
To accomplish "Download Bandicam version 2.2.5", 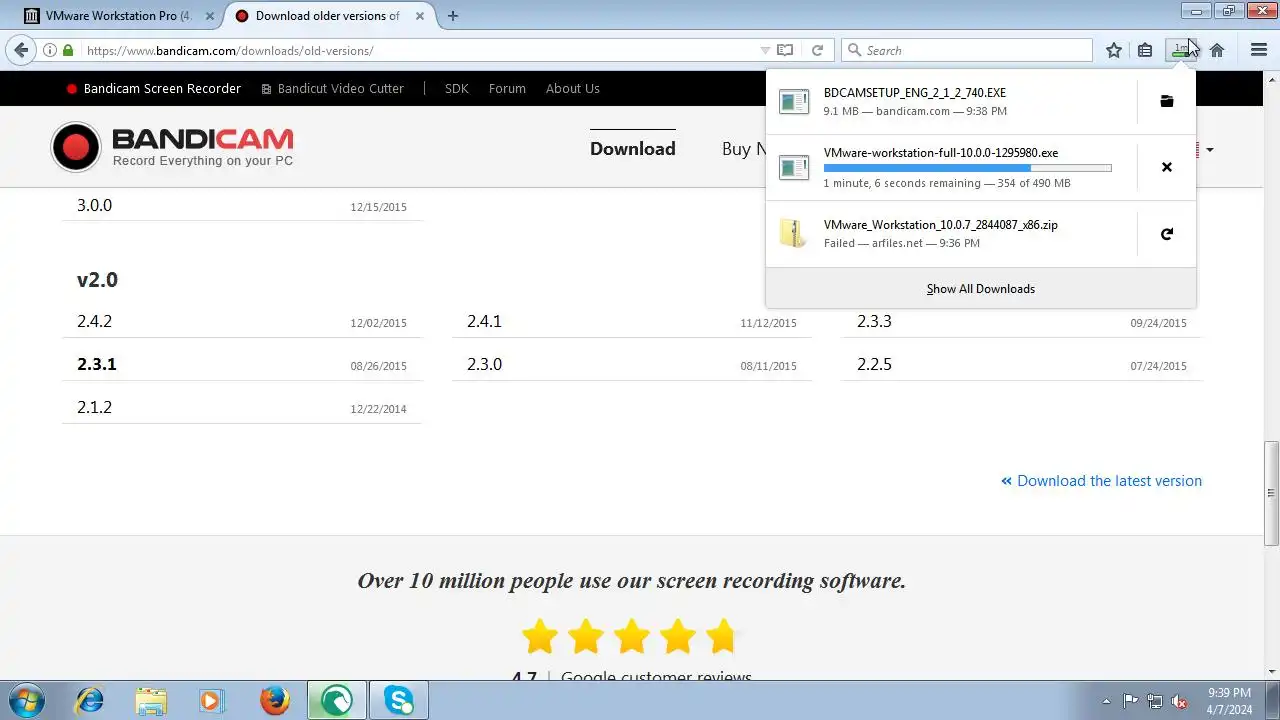I will click(x=874, y=364).
